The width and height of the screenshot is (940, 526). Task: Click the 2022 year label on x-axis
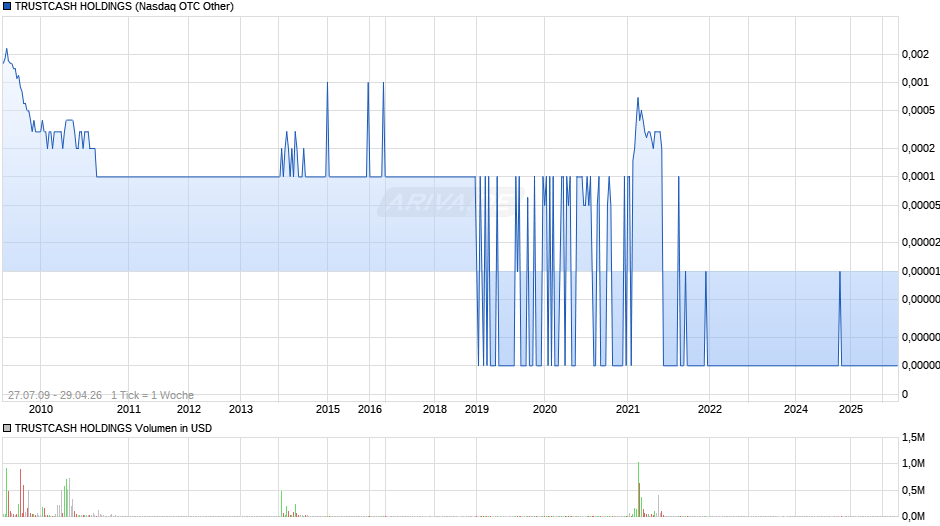coord(710,409)
